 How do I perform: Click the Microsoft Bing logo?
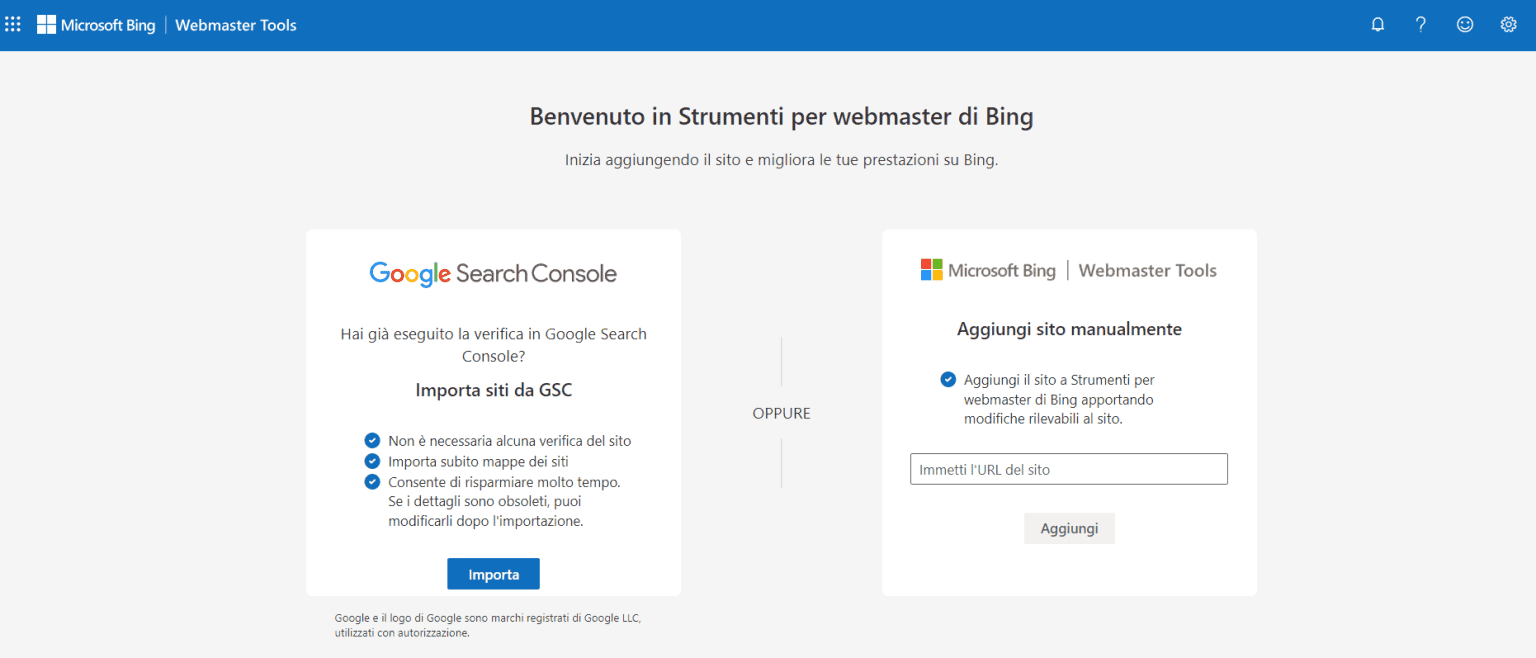pyautogui.click(x=96, y=24)
